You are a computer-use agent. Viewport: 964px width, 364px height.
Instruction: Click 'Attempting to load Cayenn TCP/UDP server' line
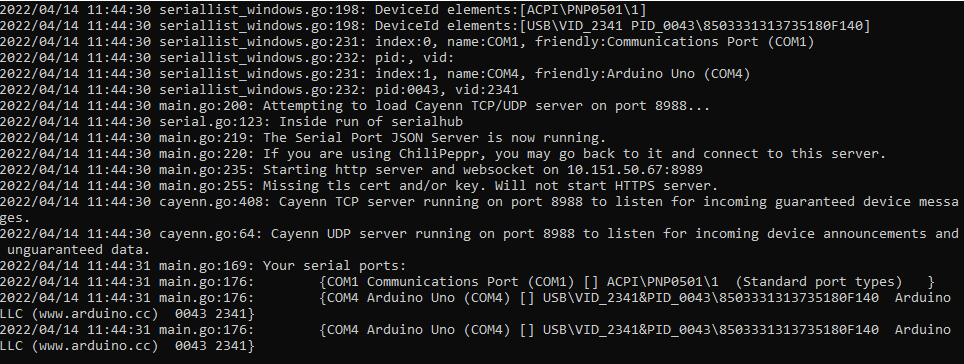coord(355,106)
